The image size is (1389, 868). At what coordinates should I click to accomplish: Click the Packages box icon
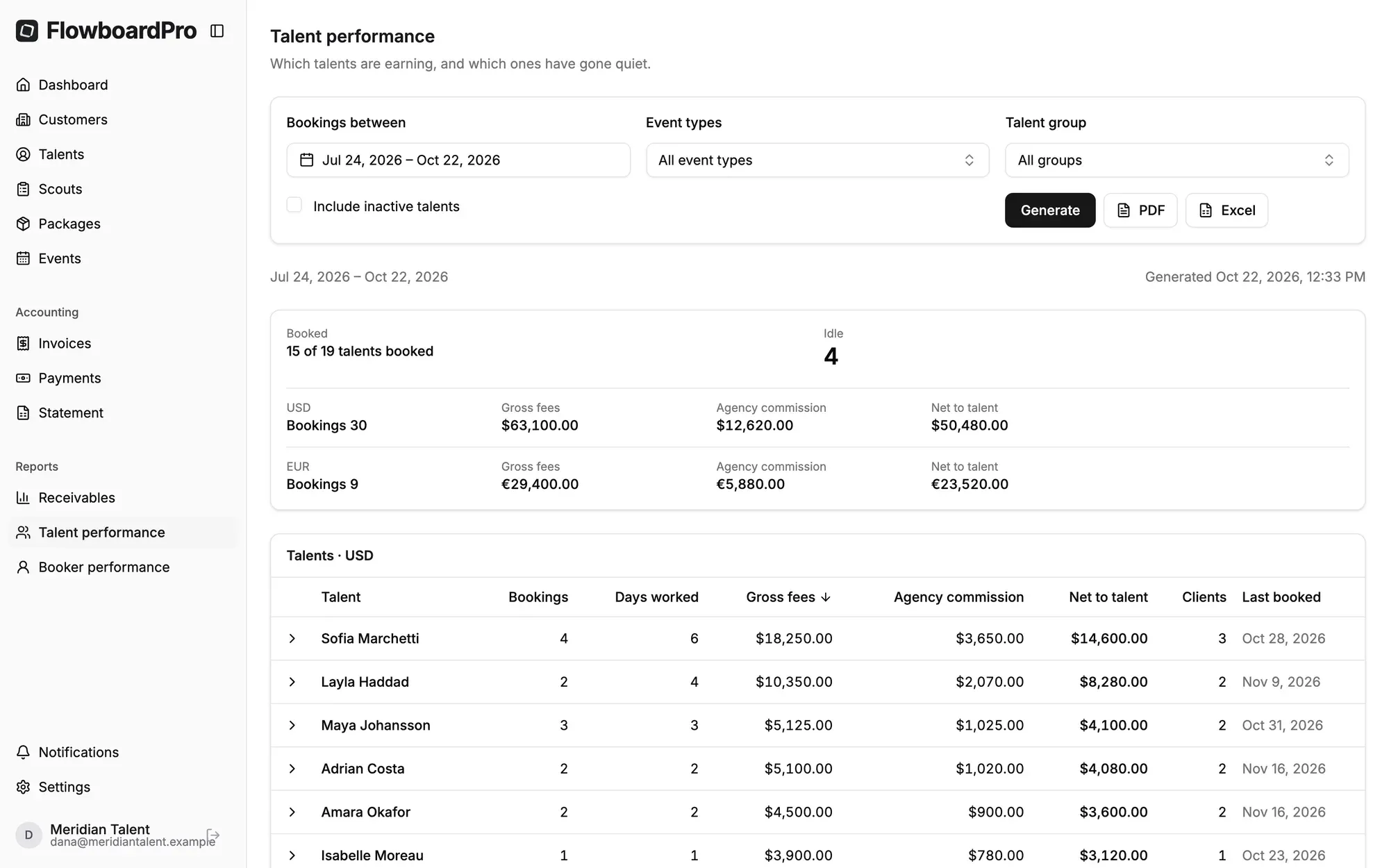(24, 224)
